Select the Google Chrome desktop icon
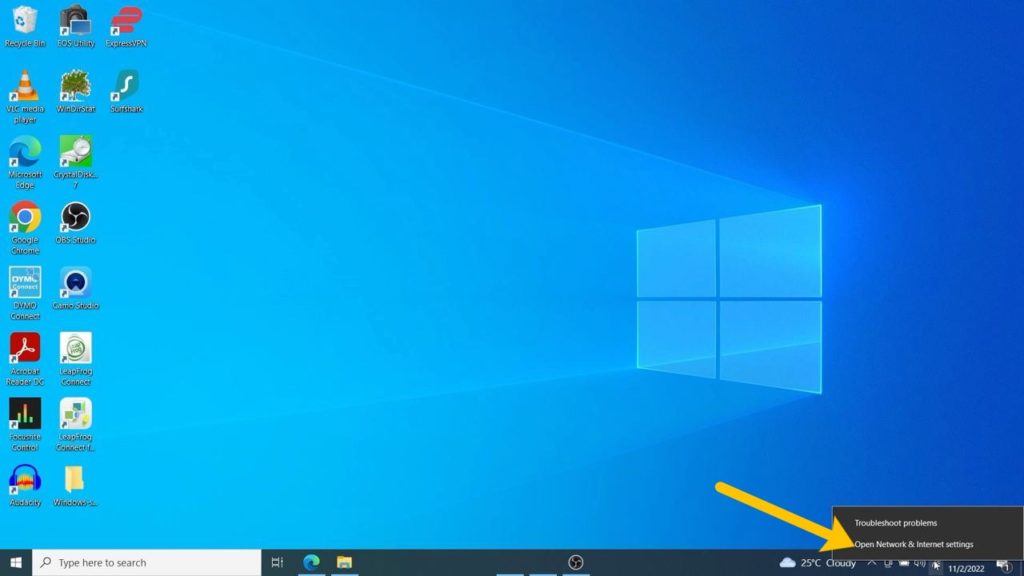Image resolution: width=1024 pixels, height=576 pixels. pyautogui.click(x=25, y=227)
